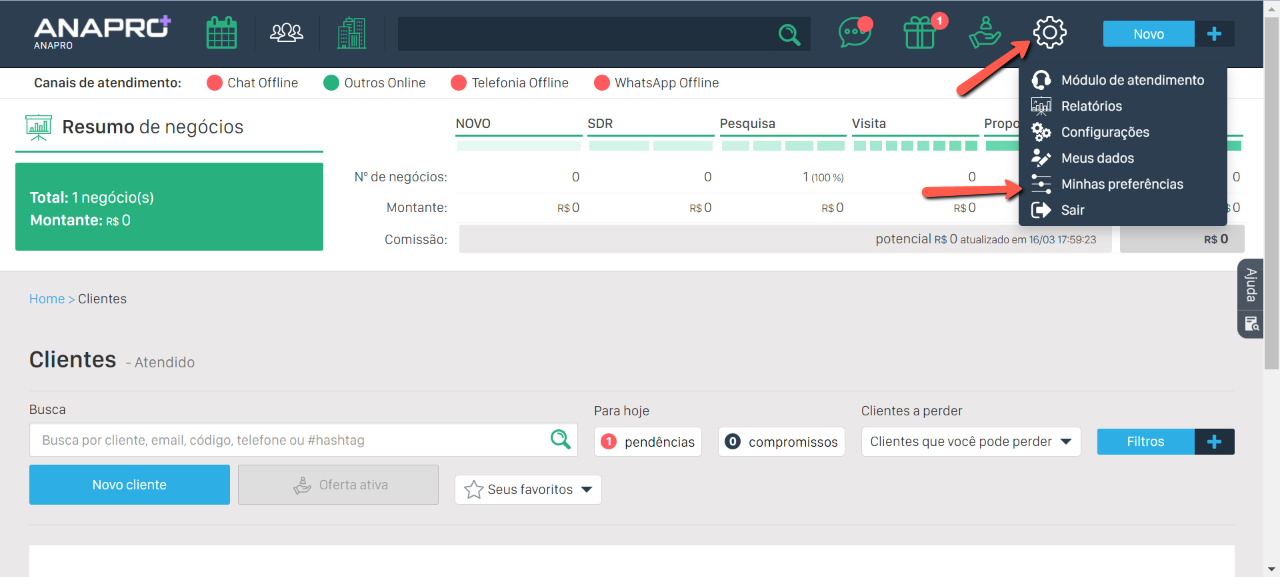Click the pendências counter button
Screen dimensions: 1280x577
pos(647,442)
